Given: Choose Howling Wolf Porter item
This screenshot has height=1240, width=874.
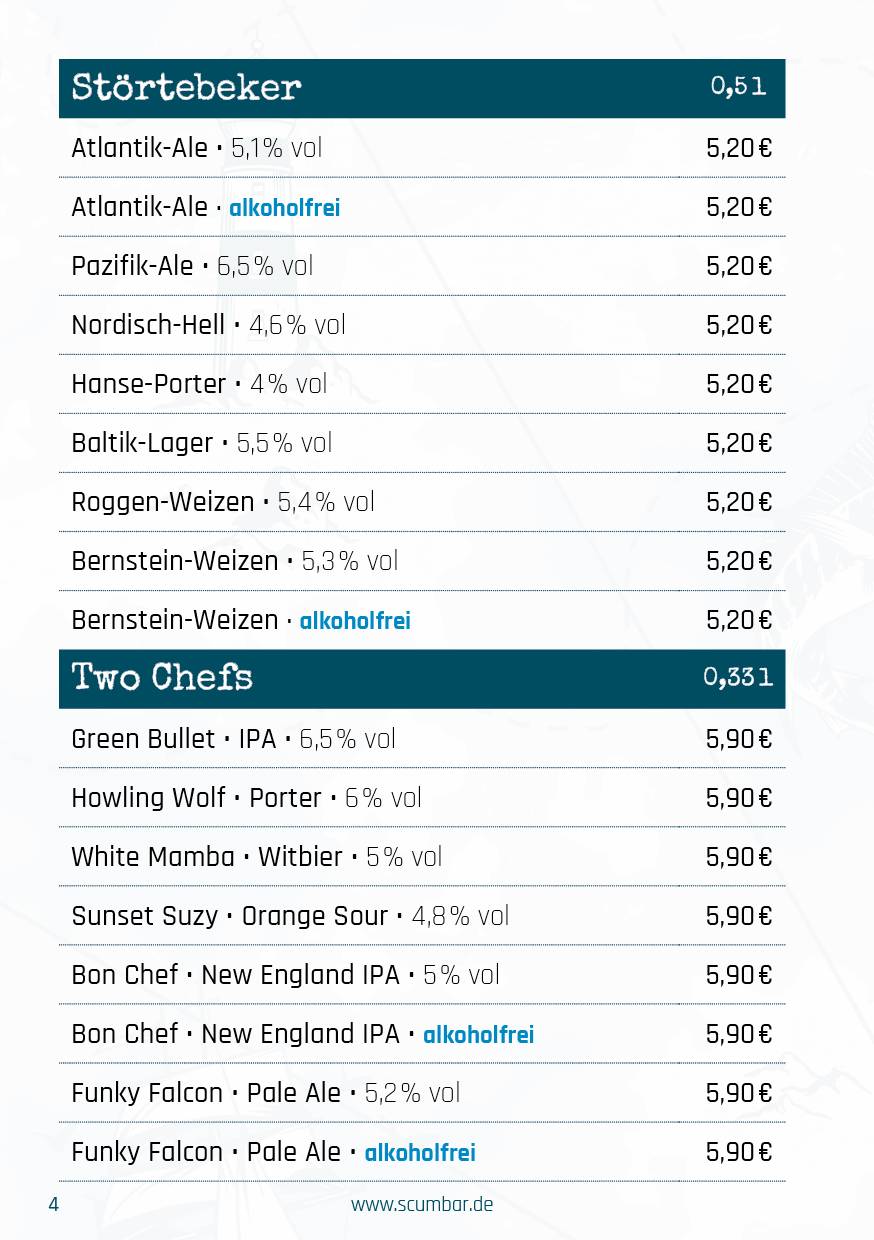Looking at the screenshot, I should click(422, 798).
